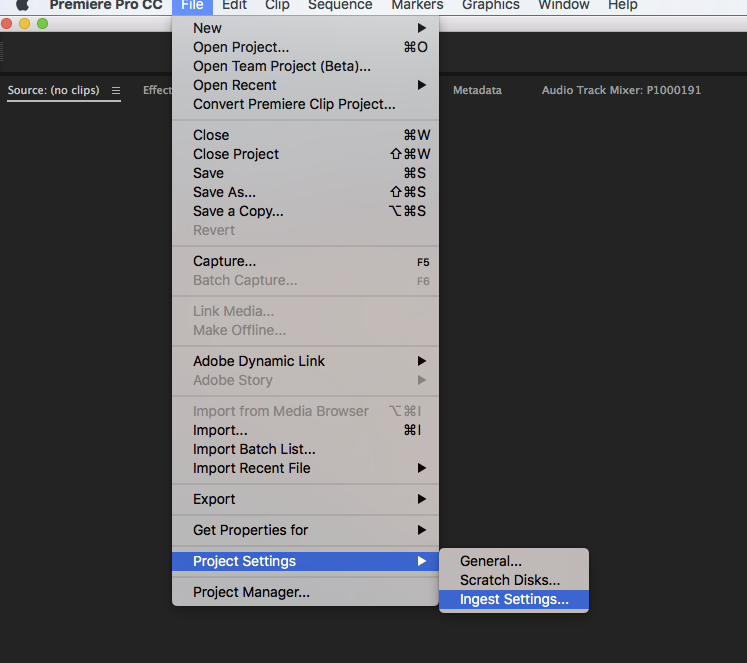Select Close Project menu item
Viewport: 747px width, 663px height.
coord(305,154)
